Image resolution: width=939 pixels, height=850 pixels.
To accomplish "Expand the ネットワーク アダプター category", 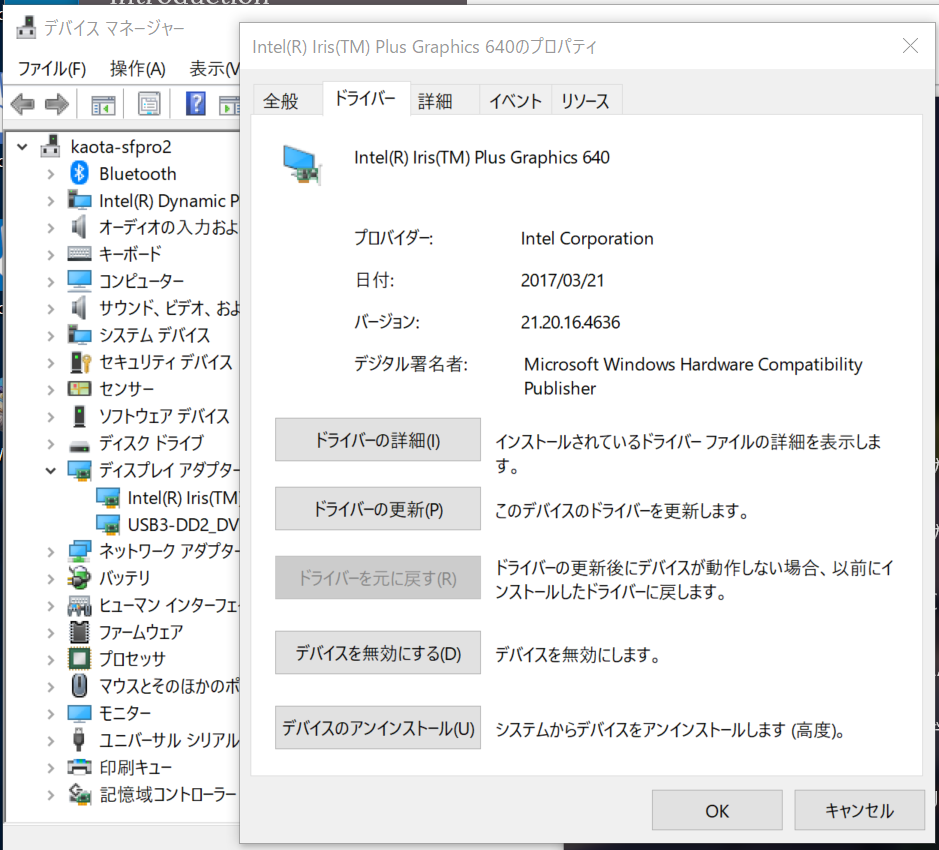I will [x=51, y=551].
